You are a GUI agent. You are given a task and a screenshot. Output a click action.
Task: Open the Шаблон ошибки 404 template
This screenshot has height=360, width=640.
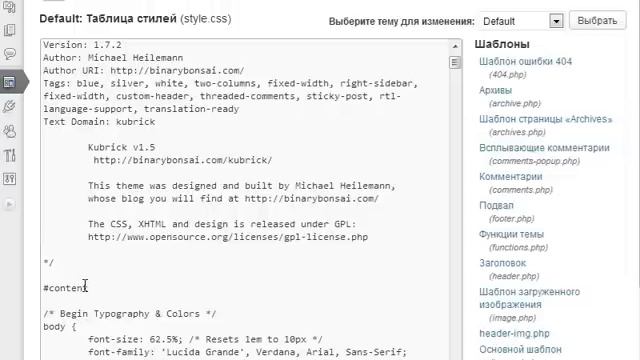pos(525,62)
